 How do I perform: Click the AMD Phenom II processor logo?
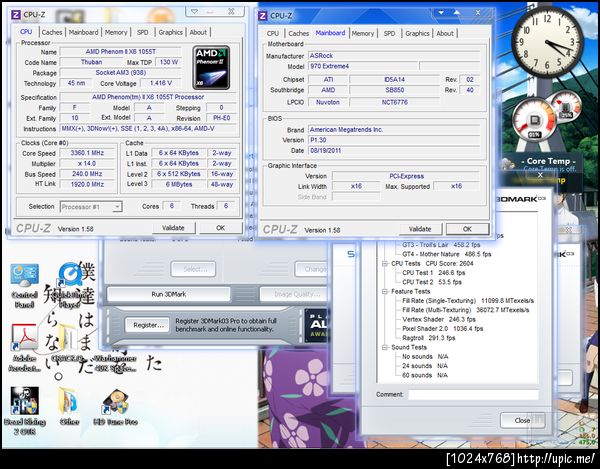coord(211,68)
